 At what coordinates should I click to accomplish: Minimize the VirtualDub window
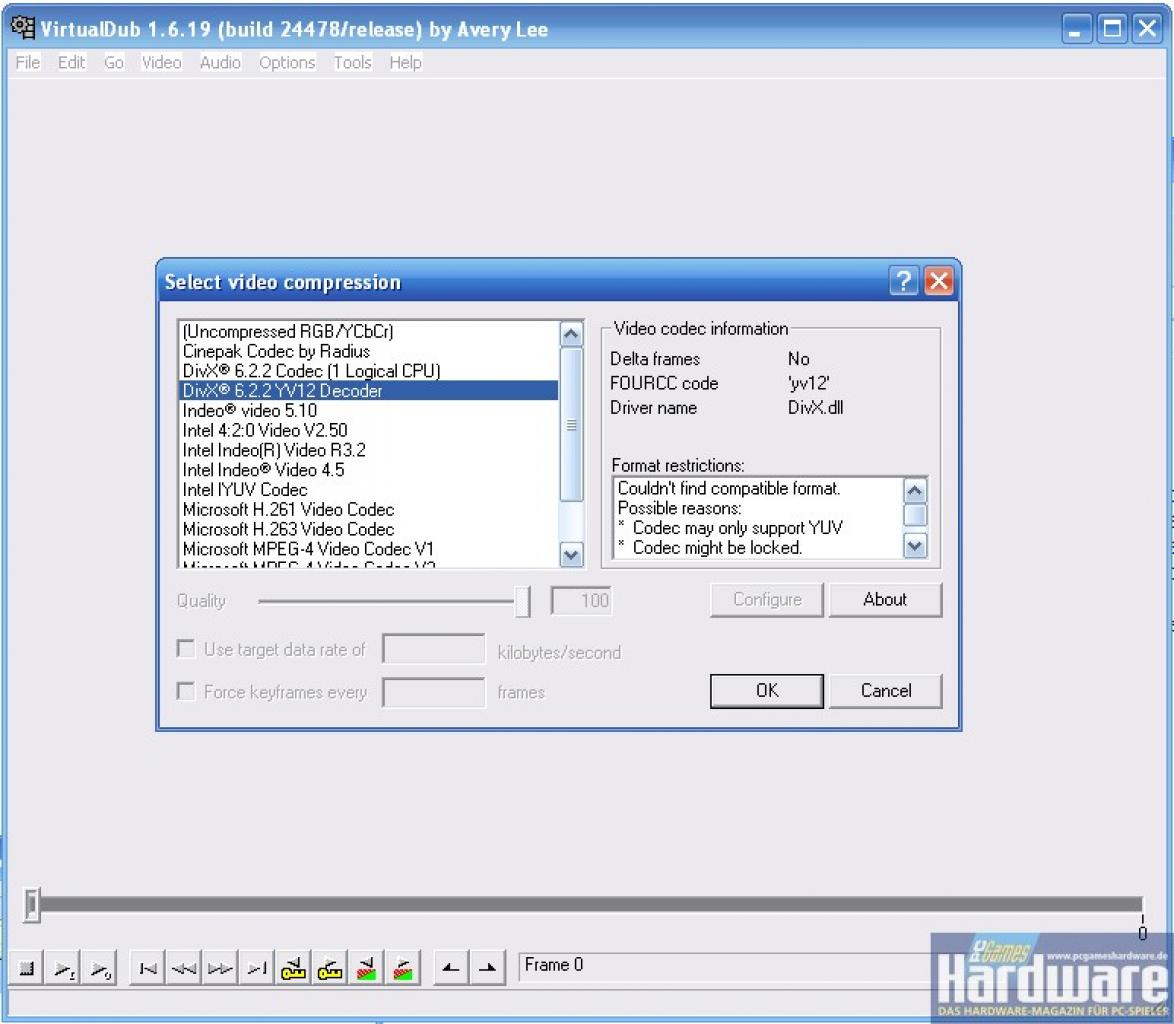point(1076,29)
